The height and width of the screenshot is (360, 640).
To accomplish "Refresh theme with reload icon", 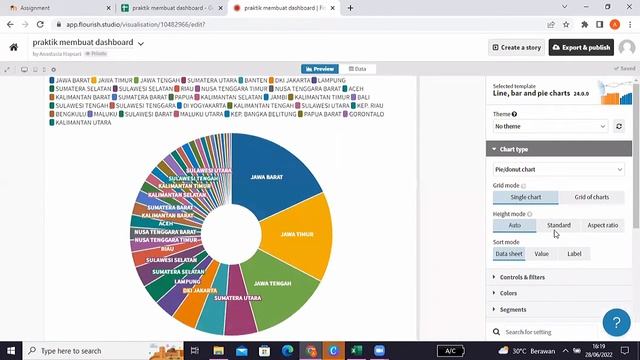I will [619, 127].
